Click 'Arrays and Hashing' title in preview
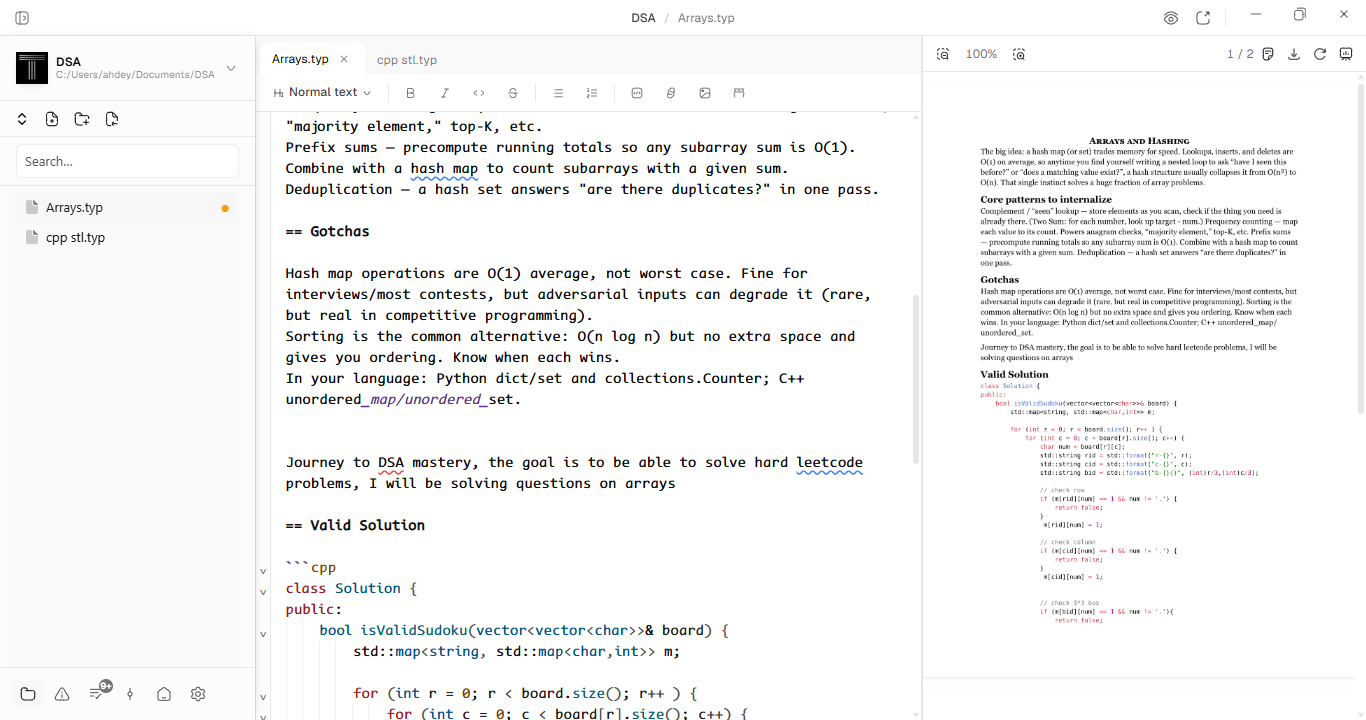Image resolution: width=1366 pixels, height=720 pixels. 1139,142
